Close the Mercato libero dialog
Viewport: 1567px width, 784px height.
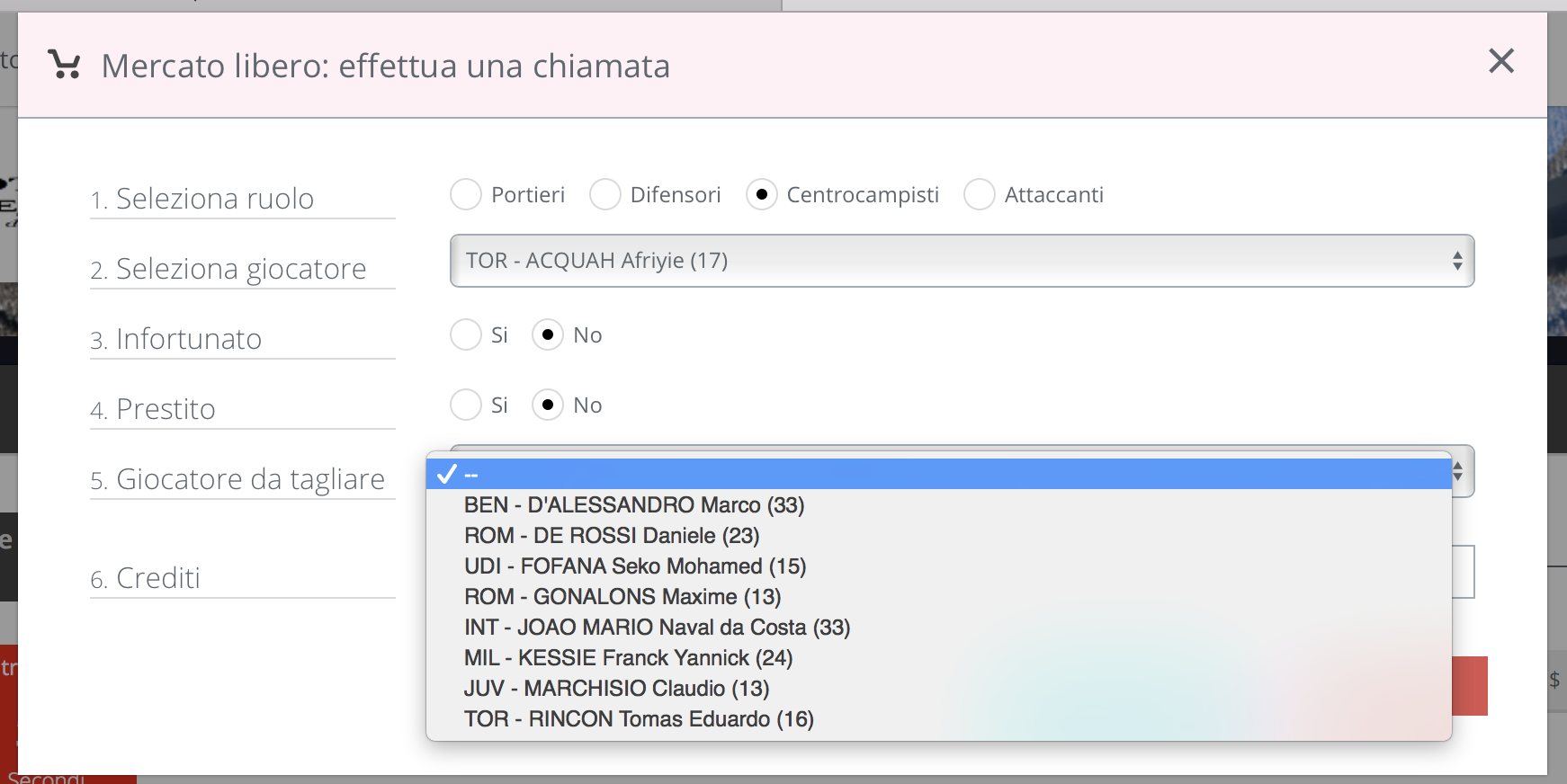click(x=1501, y=61)
